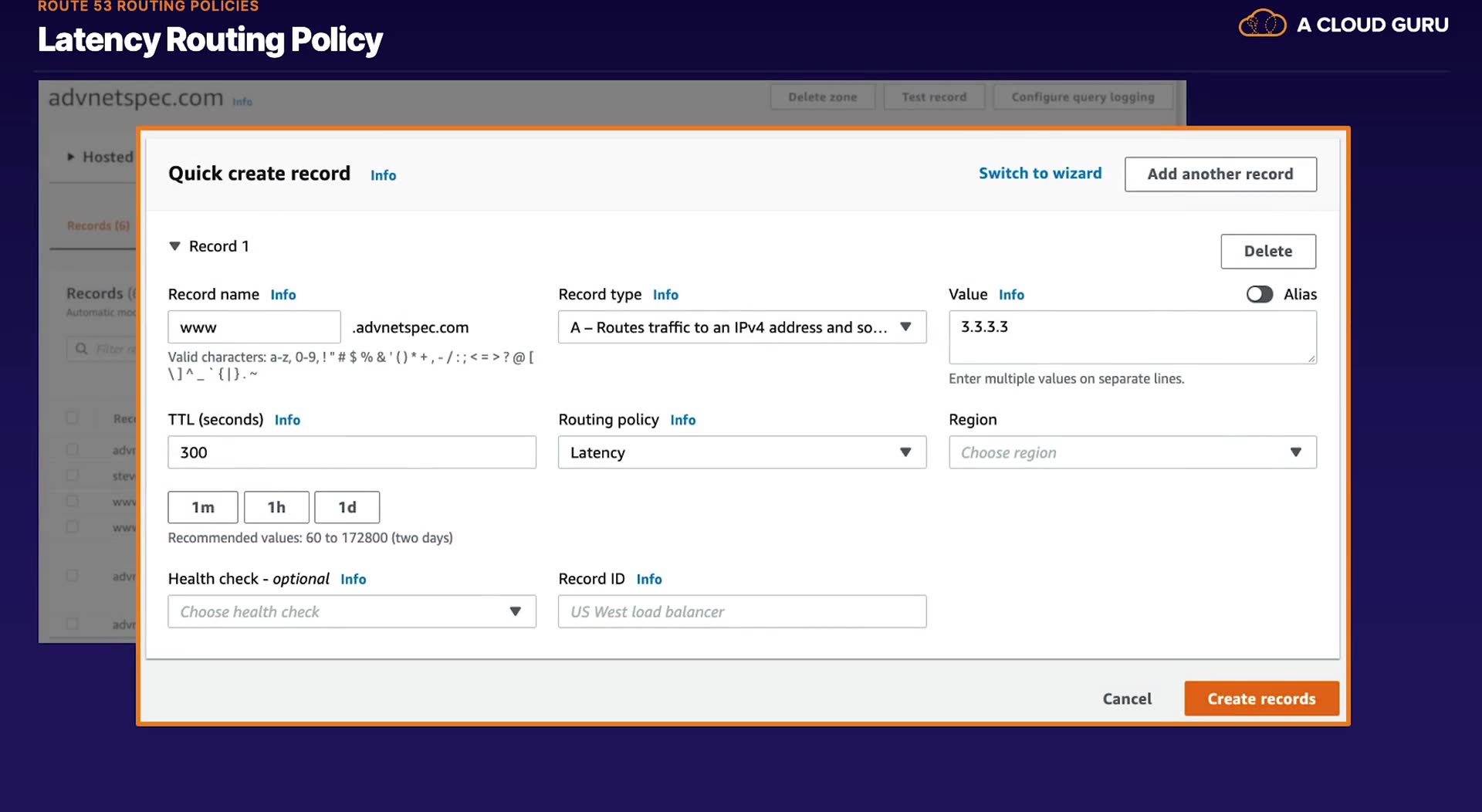The image size is (1482, 812).
Task: Set TTL to 1d preset
Action: pyautogui.click(x=347, y=507)
